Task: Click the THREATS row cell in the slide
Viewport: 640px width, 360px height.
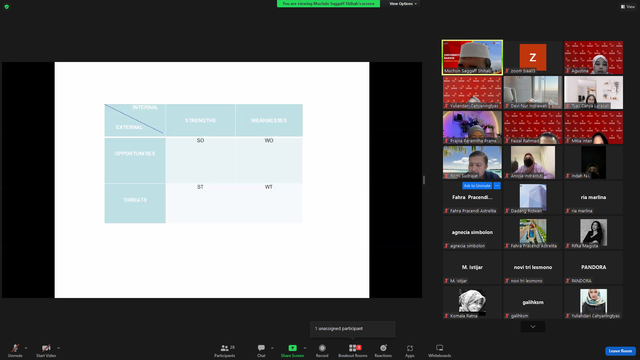Action: tap(135, 203)
